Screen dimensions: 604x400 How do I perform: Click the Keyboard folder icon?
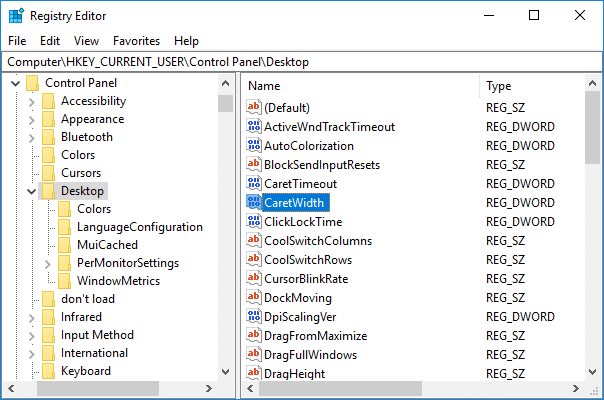49,371
